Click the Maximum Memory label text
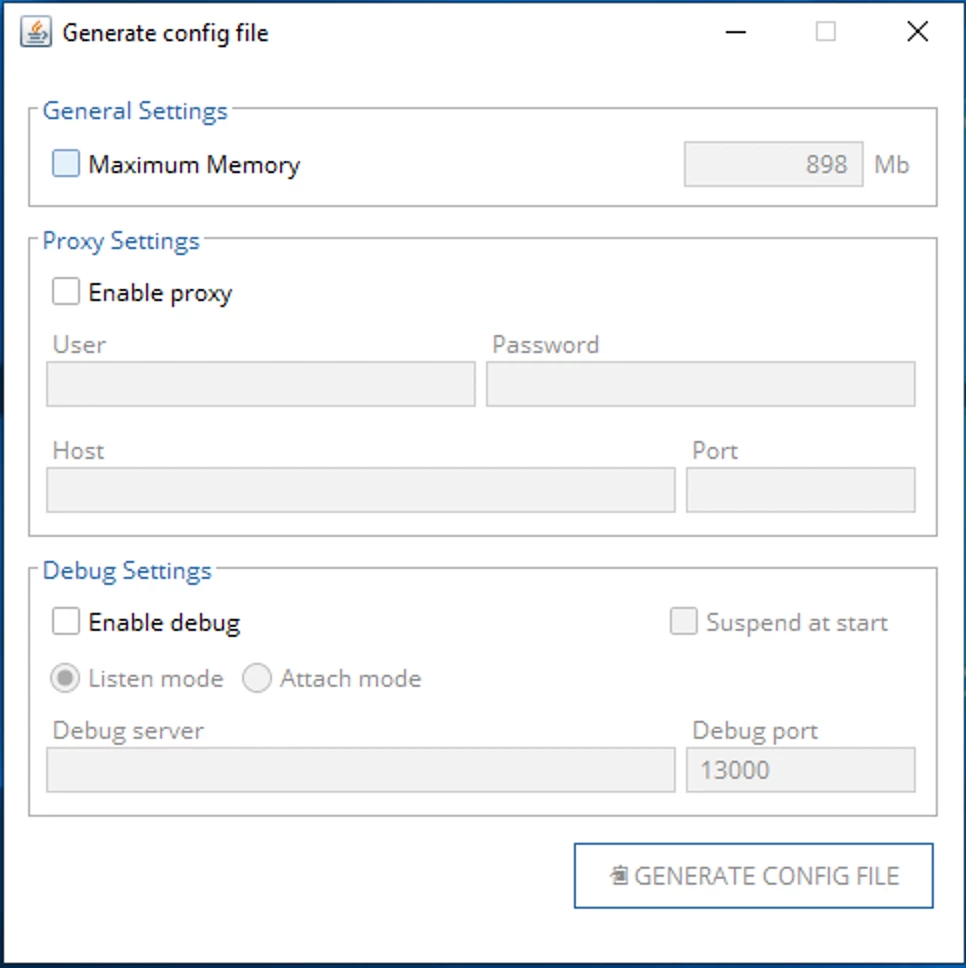 (x=194, y=165)
